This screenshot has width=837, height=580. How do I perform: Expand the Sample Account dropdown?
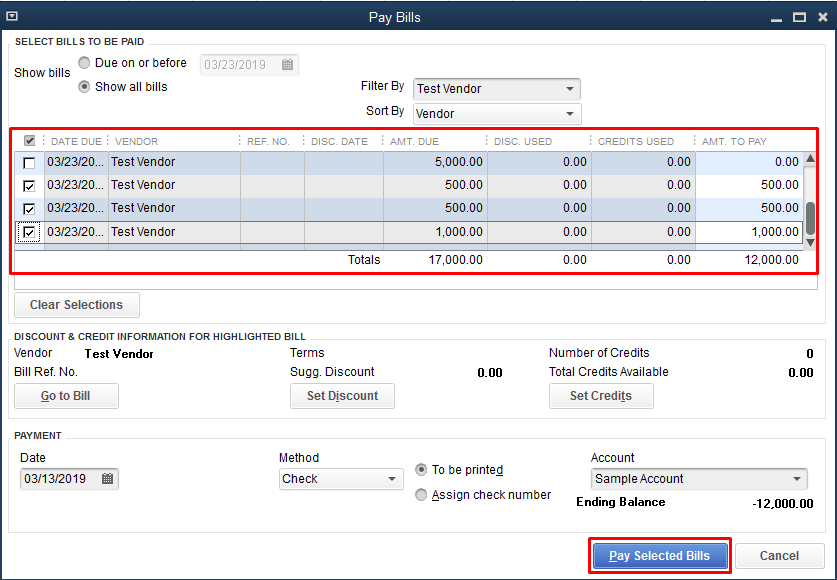click(797, 479)
